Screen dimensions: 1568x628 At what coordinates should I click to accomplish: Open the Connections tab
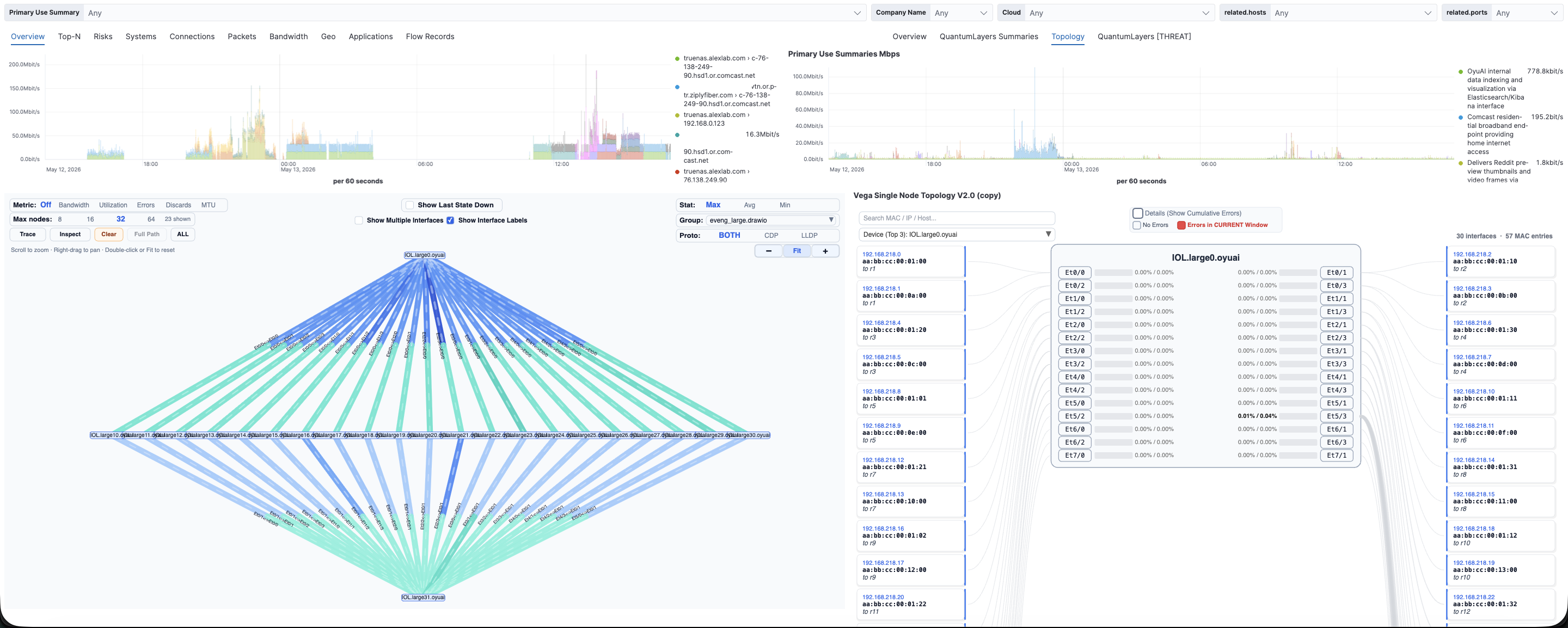pos(192,36)
